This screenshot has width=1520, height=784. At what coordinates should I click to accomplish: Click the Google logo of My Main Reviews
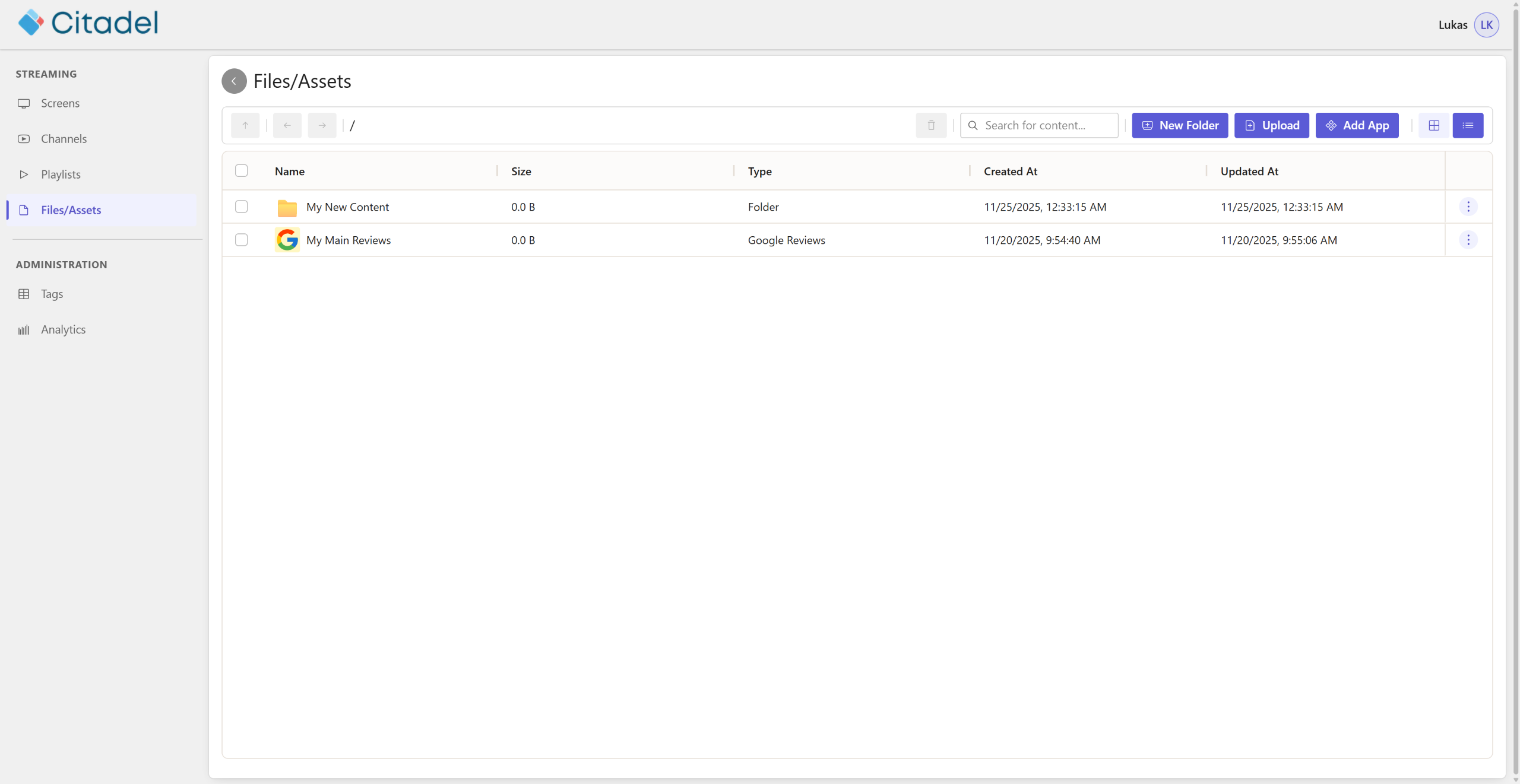pyautogui.click(x=287, y=240)
